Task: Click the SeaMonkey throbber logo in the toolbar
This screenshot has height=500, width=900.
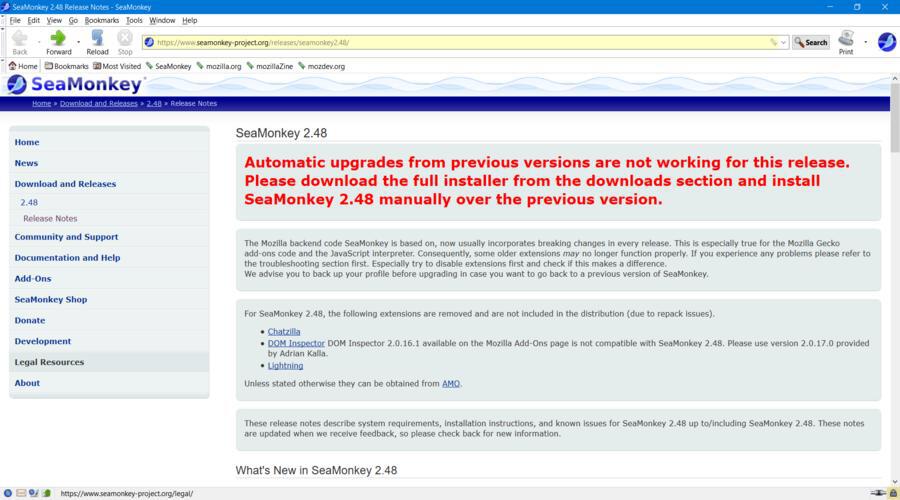Action: tap(886, 42)
